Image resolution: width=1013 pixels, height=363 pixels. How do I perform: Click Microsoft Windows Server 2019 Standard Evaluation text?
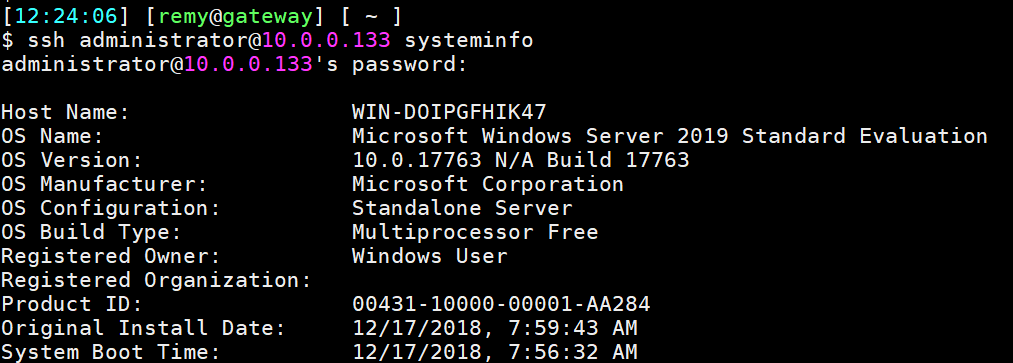(670, 136)
